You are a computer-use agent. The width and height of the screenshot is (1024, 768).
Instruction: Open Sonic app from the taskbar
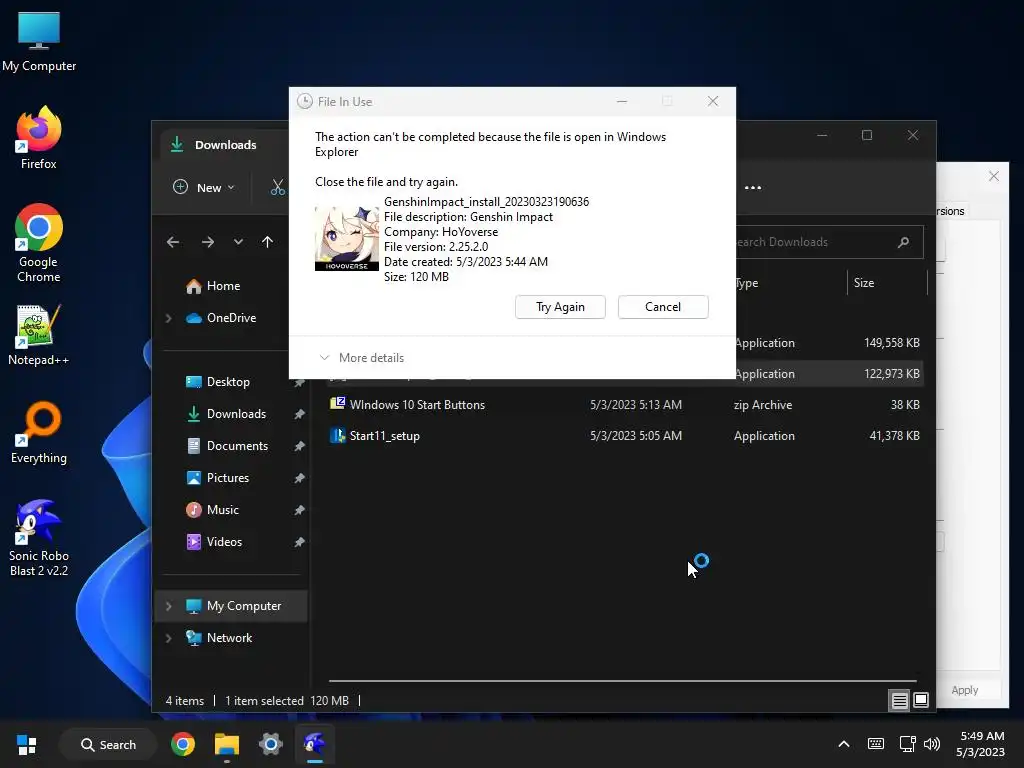click(x=314, y=744)
